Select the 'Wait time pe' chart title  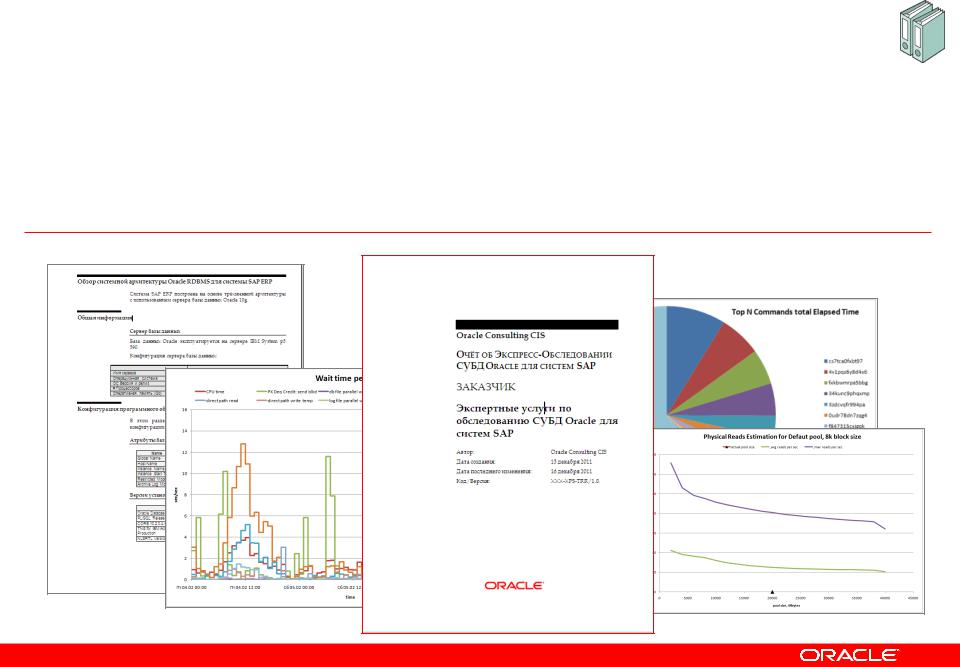[x=339, y=378]
